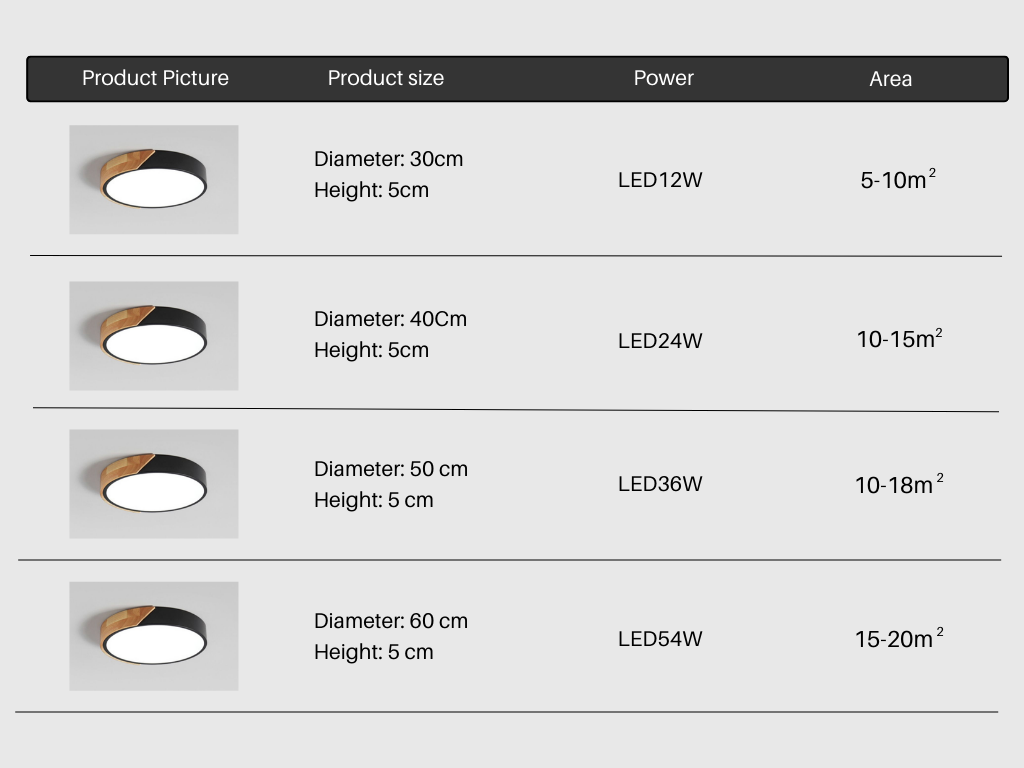Click the LED36W power value
This screenshot has height=768, width=1024.
[660, 484]
